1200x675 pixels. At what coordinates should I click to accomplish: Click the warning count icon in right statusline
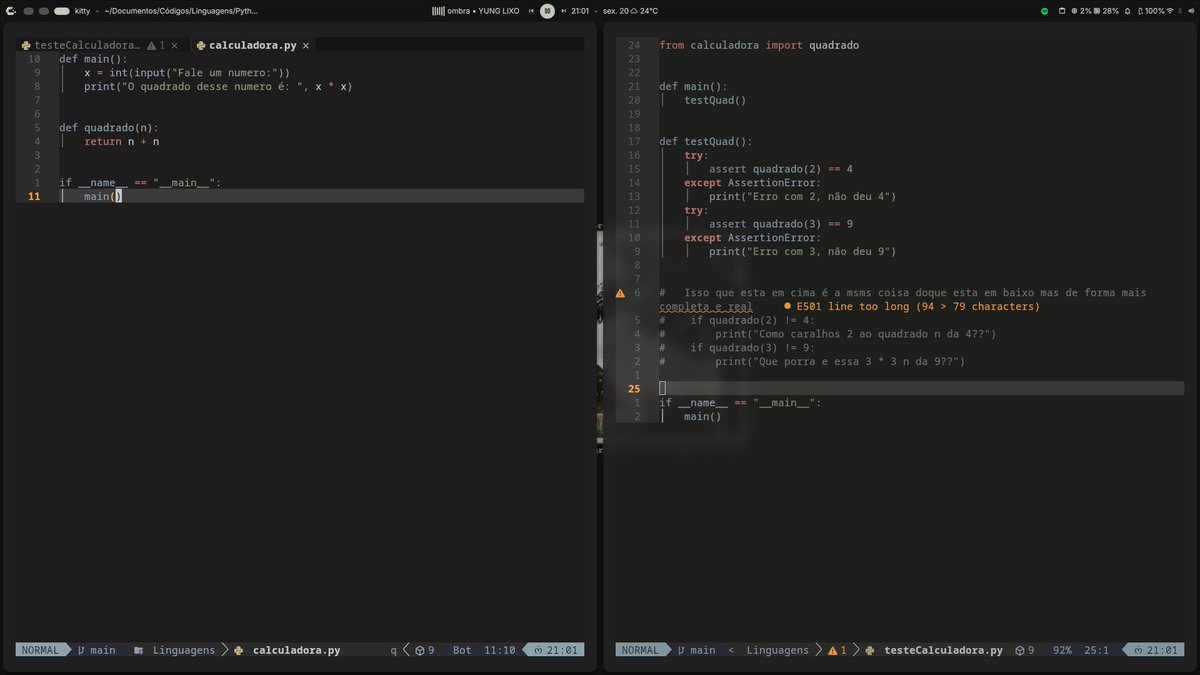pyautogui.click(x=832, y=650)
